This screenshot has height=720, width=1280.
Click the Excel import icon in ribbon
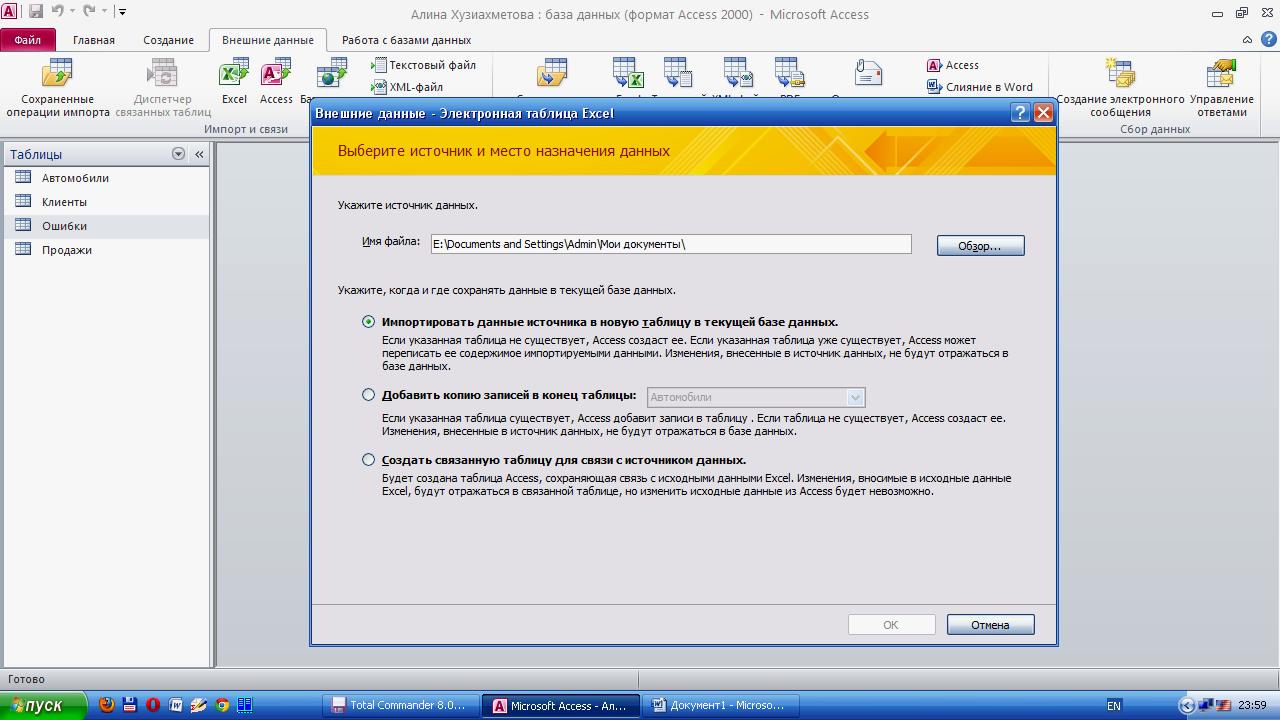click(234, 82)
